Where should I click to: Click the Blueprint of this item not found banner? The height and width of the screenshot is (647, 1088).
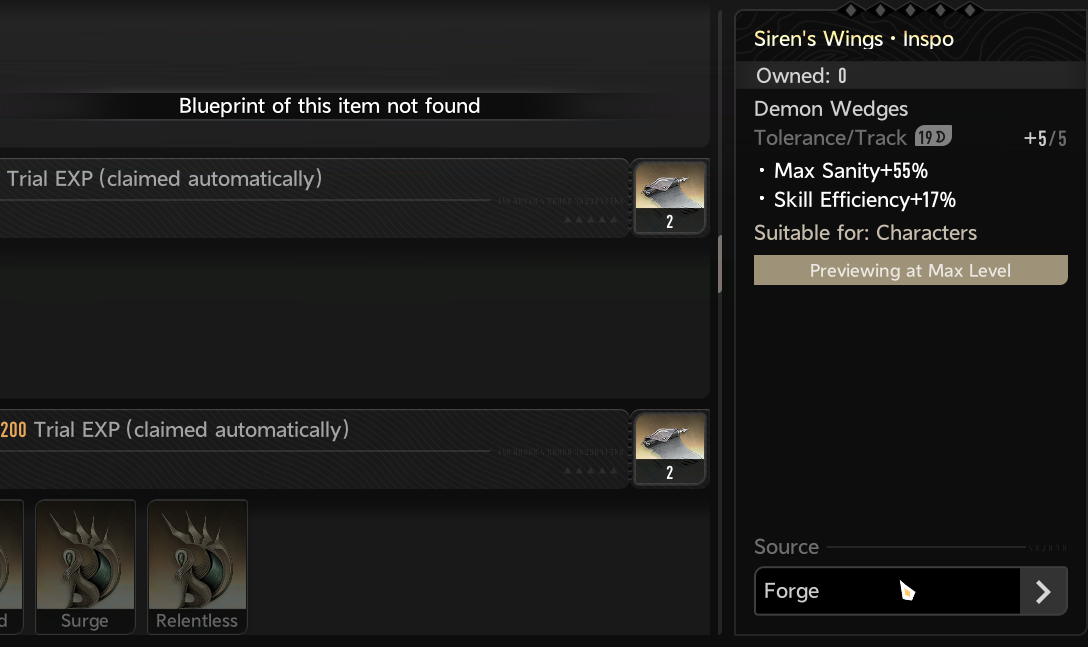[x=330, y=106]
